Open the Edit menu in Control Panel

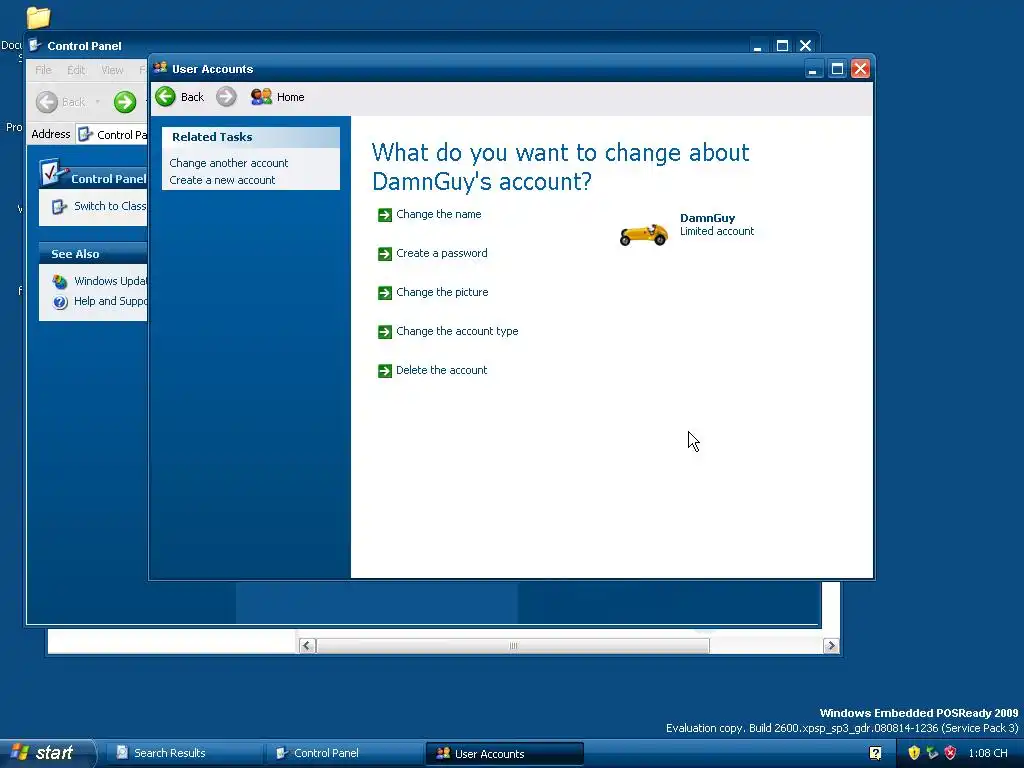pyautogui.click(x=76, y=70)
